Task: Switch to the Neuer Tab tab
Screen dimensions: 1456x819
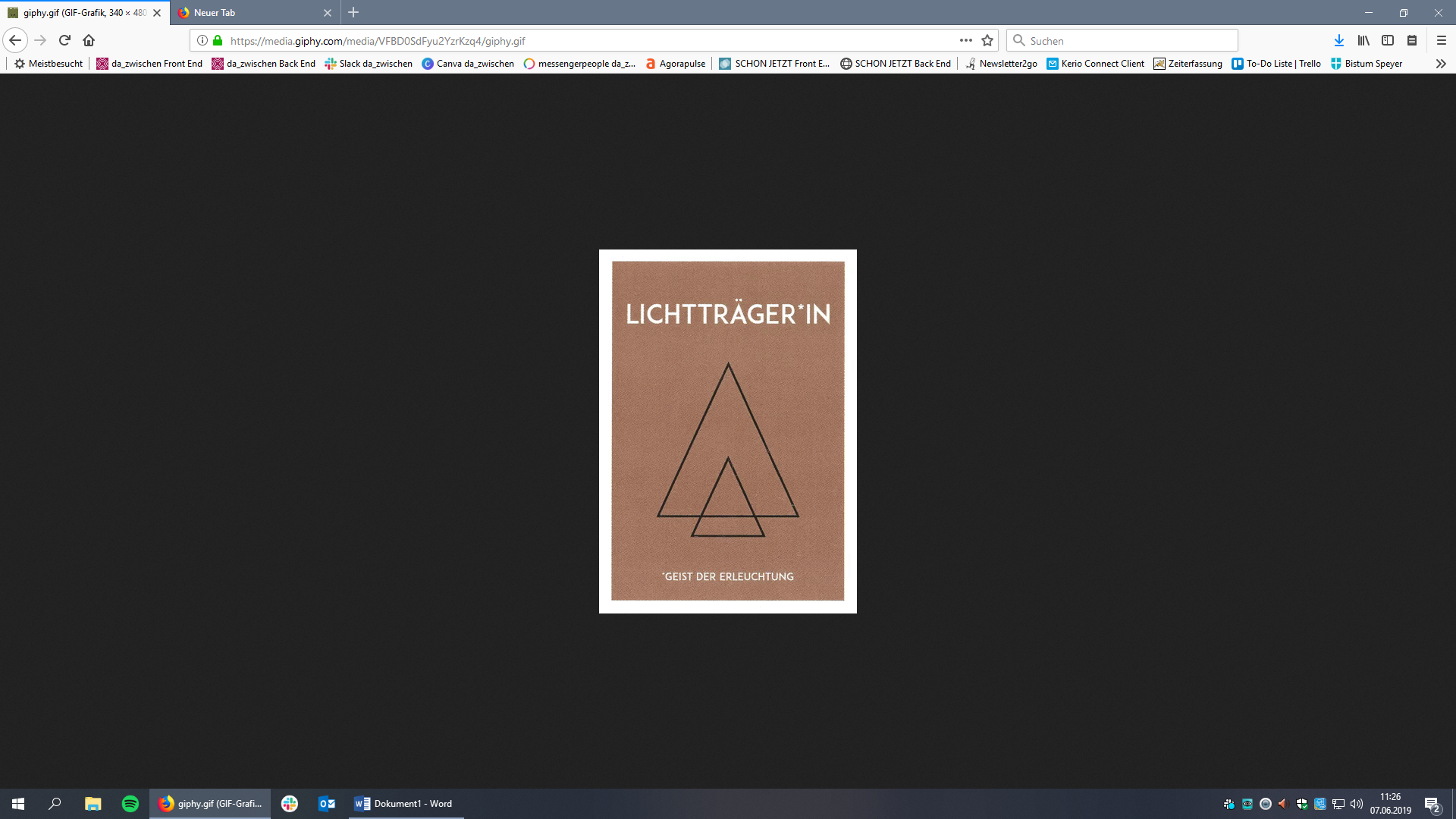Action: [250, 13]
